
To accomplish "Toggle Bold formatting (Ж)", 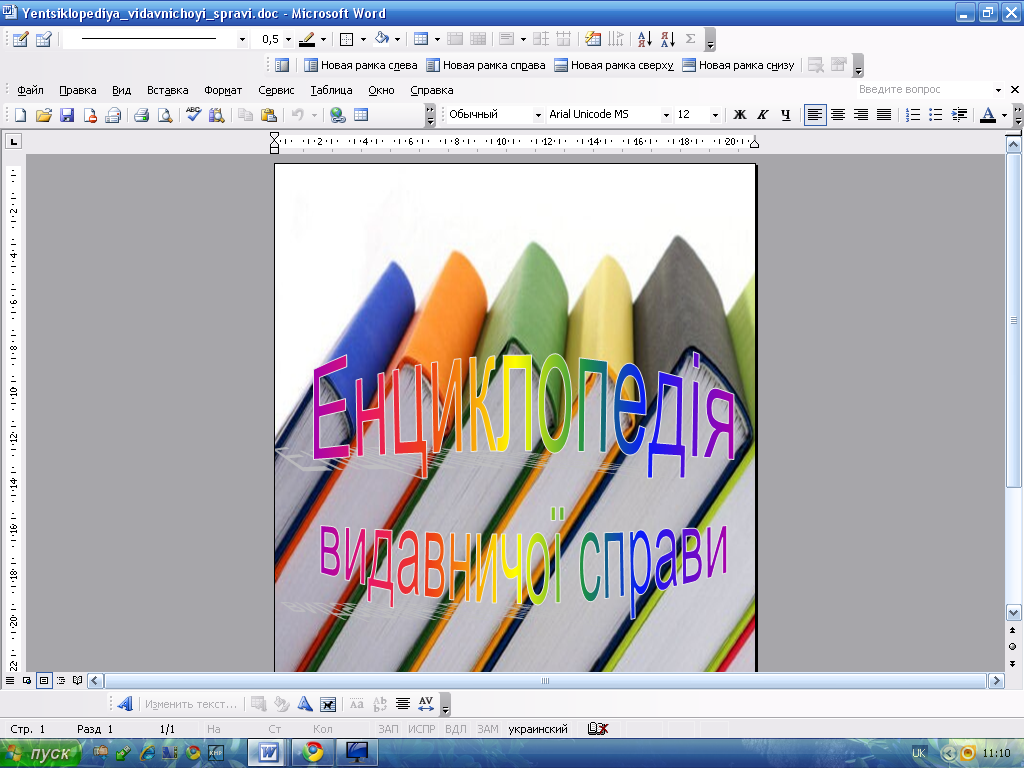I will click(740, 115).
